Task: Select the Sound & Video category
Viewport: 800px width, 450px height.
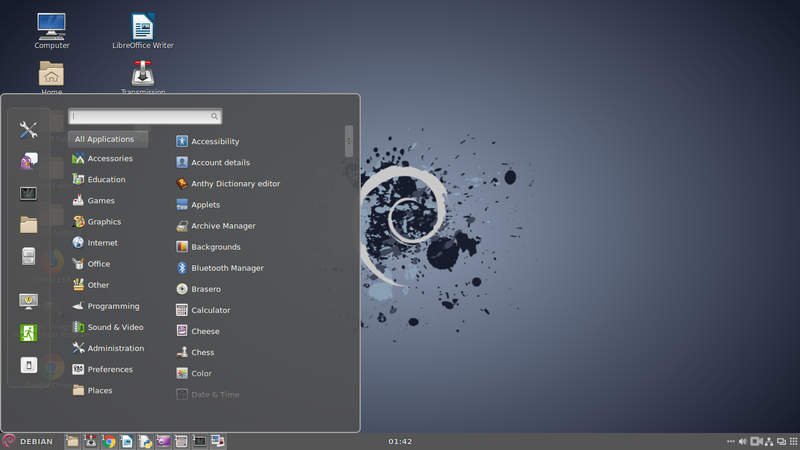Action: (115, 327)
